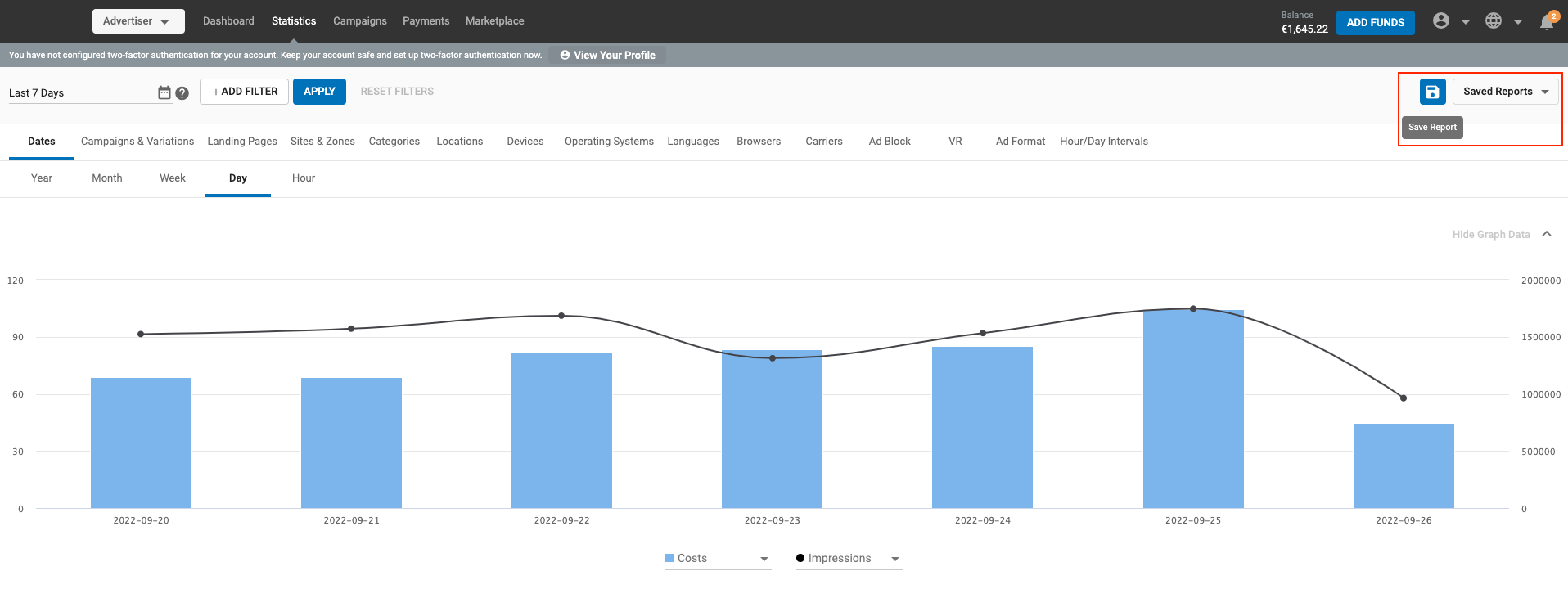Collapse graph with the chevron-up icon
The width and height of the screenshot is (1568, 616).
point(1547,234)
